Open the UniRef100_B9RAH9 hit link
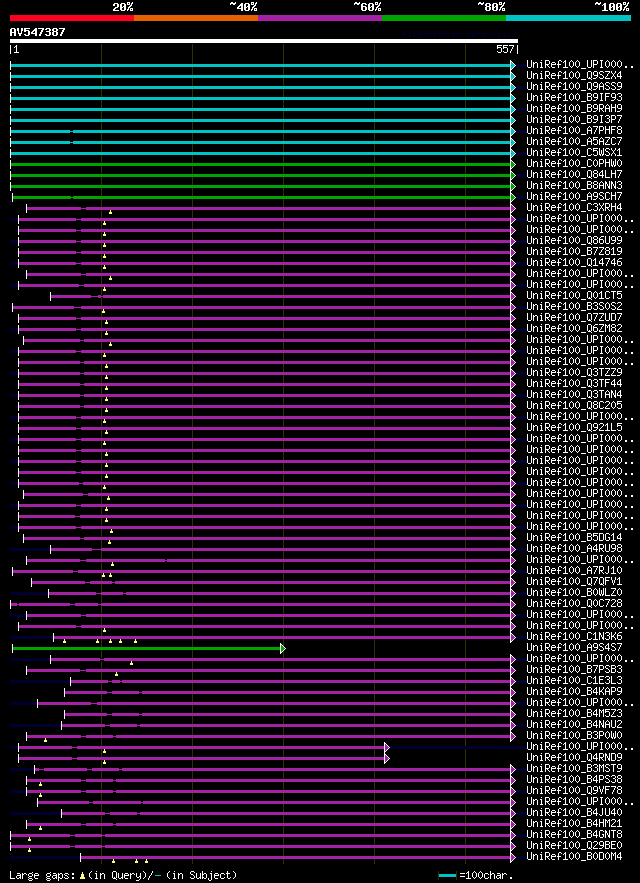 coord(574,109)
